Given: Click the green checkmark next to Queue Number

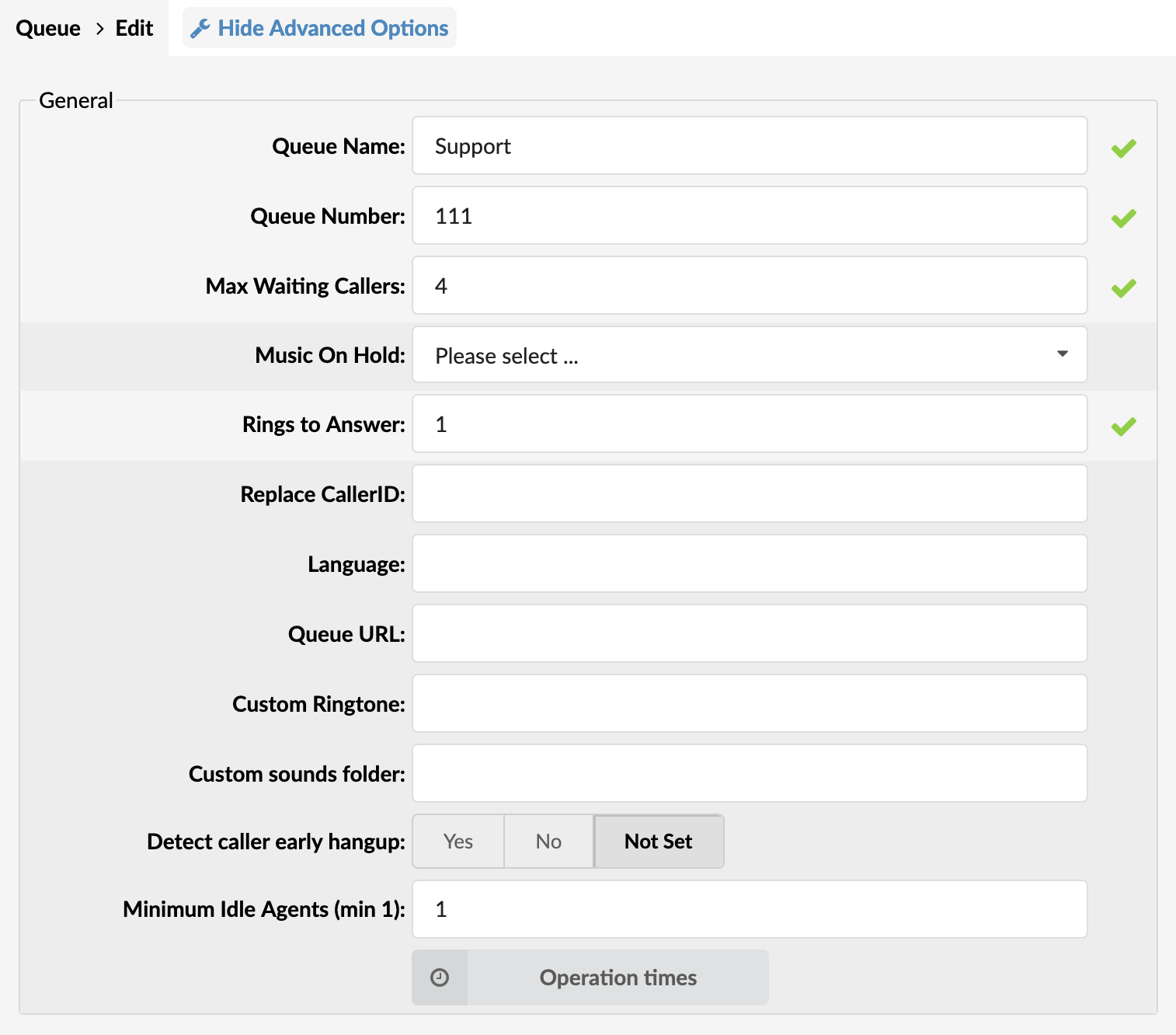Looking at the screenshot, I should pyautogui.click(x=1123, y=218).
